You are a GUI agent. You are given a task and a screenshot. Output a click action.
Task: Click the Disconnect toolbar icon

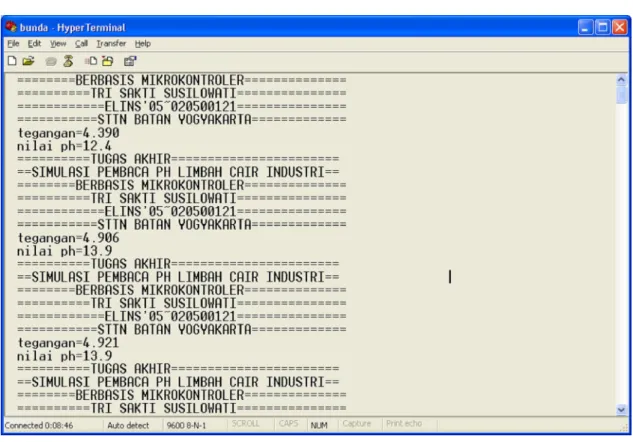68,61
